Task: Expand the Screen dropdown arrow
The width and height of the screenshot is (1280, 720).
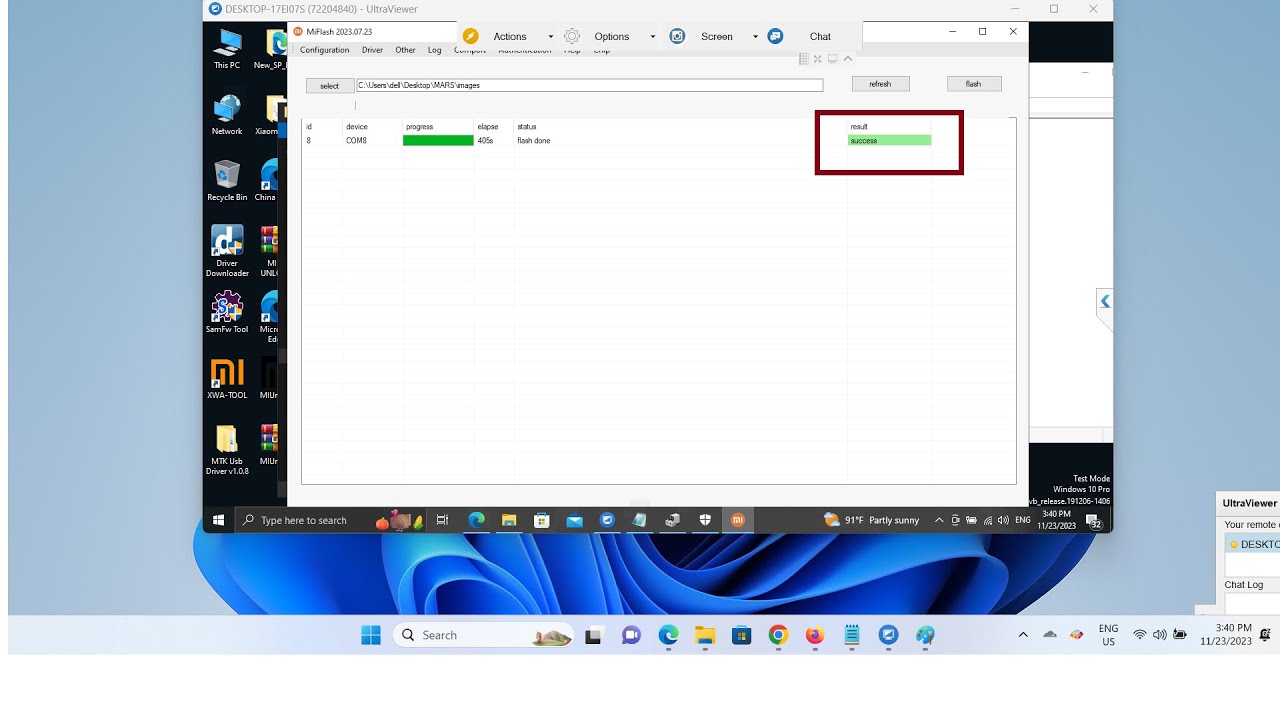Action: point(755,37)
